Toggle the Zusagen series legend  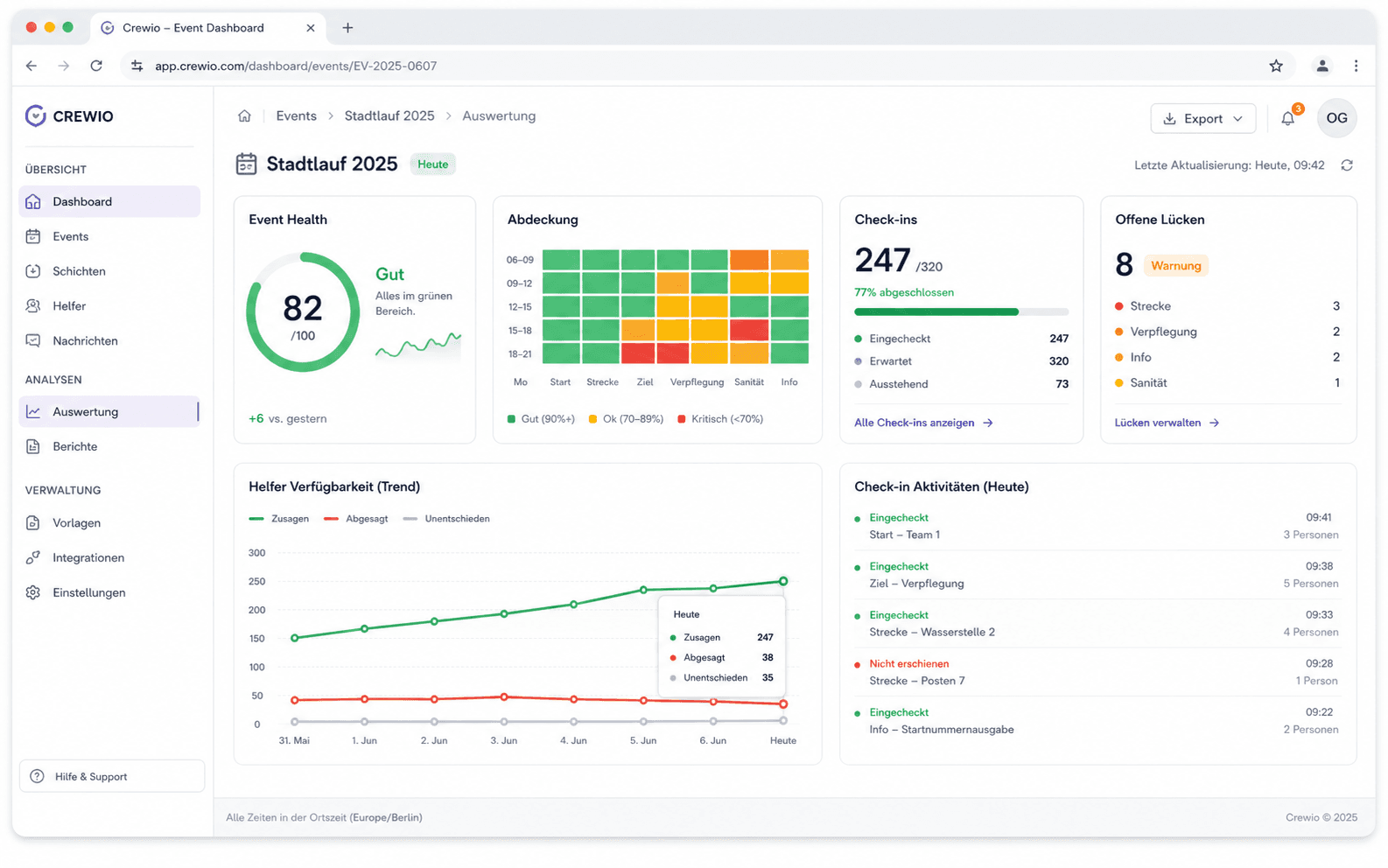point(279,519)
